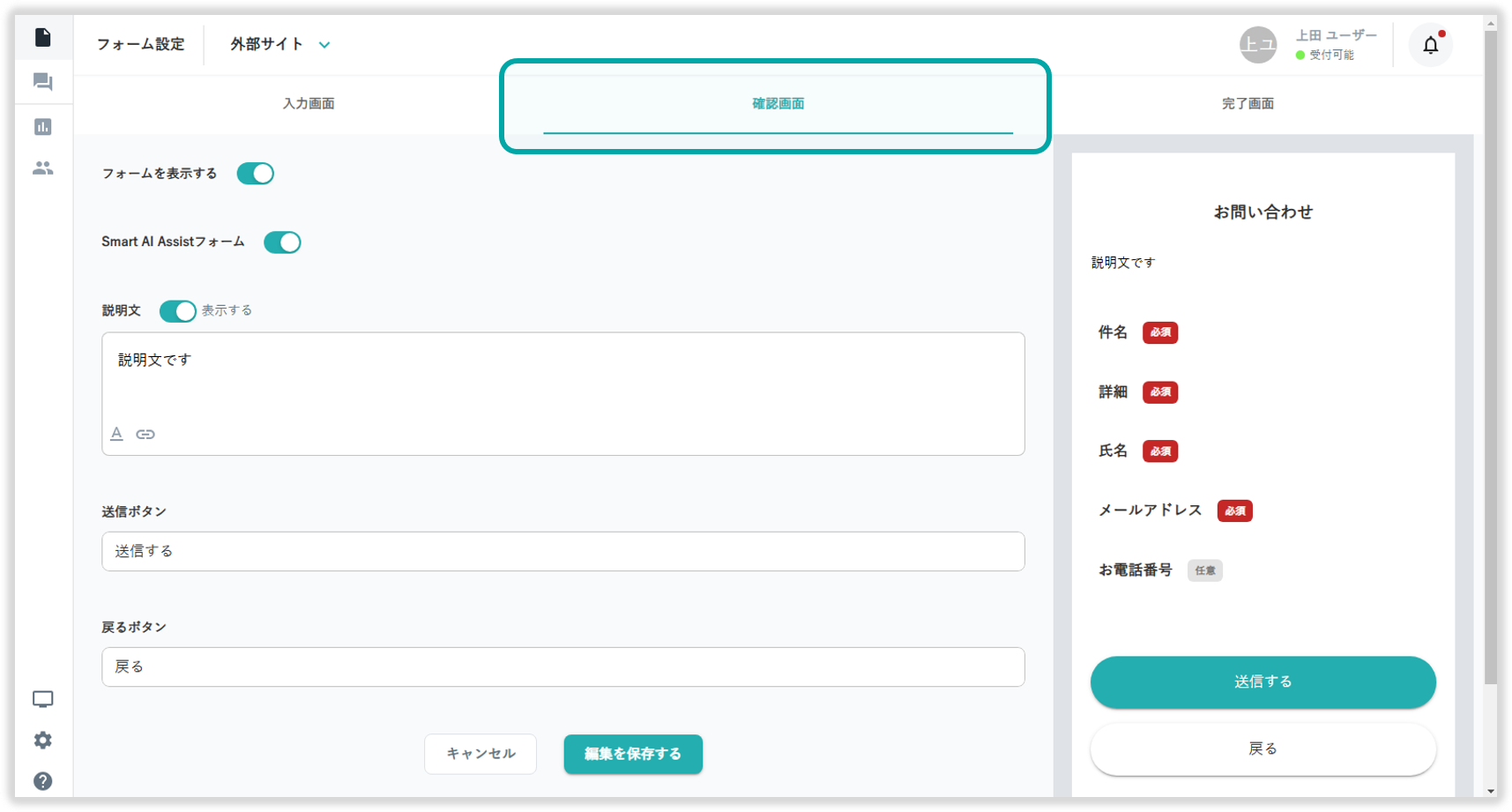This screenshot has height=812, width=1512.
Task: Toggle the フォームを表示する switch
Action: click(x=256, y=174)
